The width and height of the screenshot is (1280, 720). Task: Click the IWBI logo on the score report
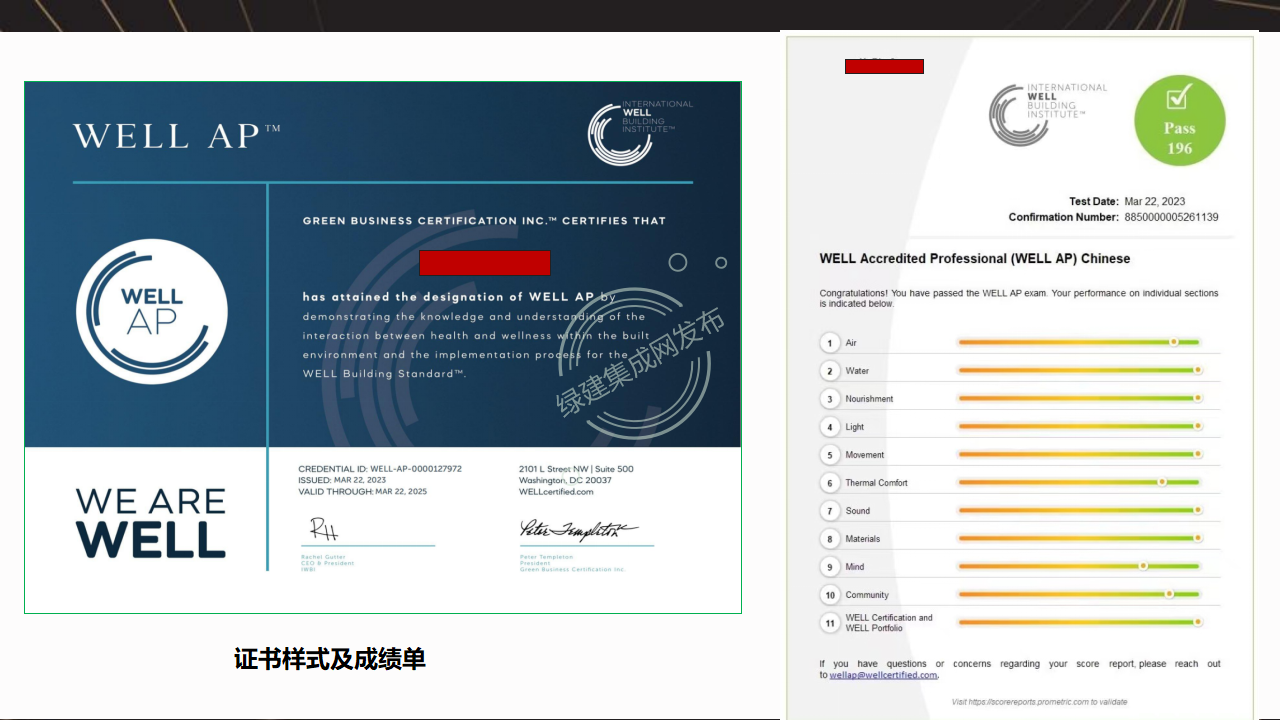[x=1048, y=114]
